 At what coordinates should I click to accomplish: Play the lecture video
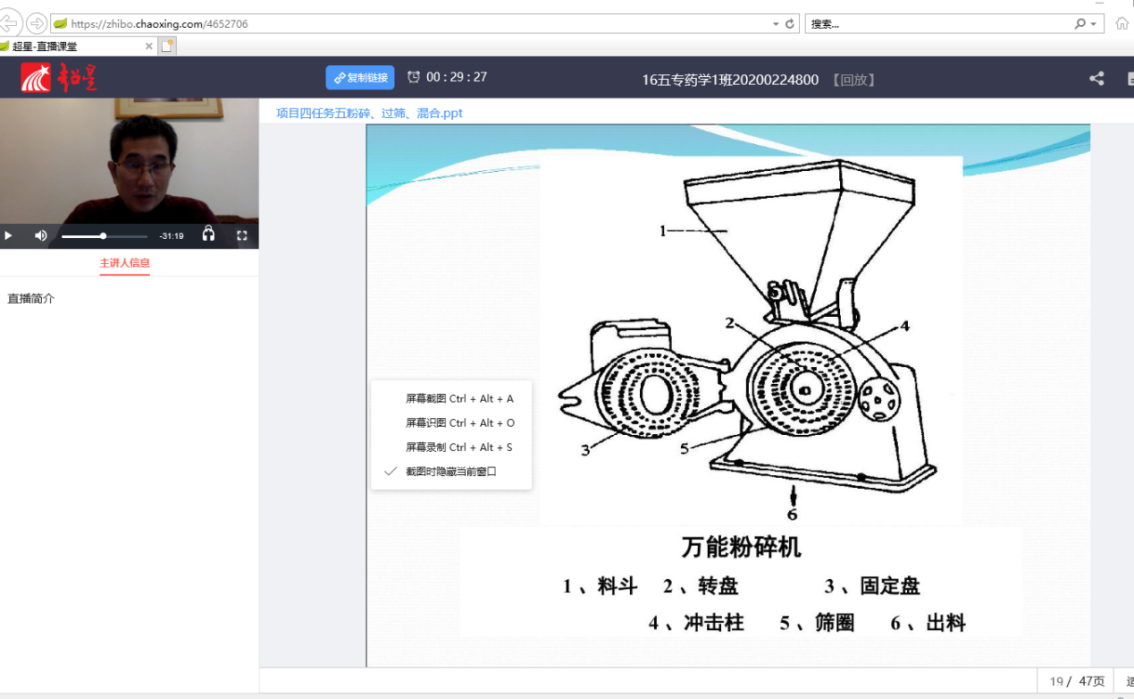[8, 236]
